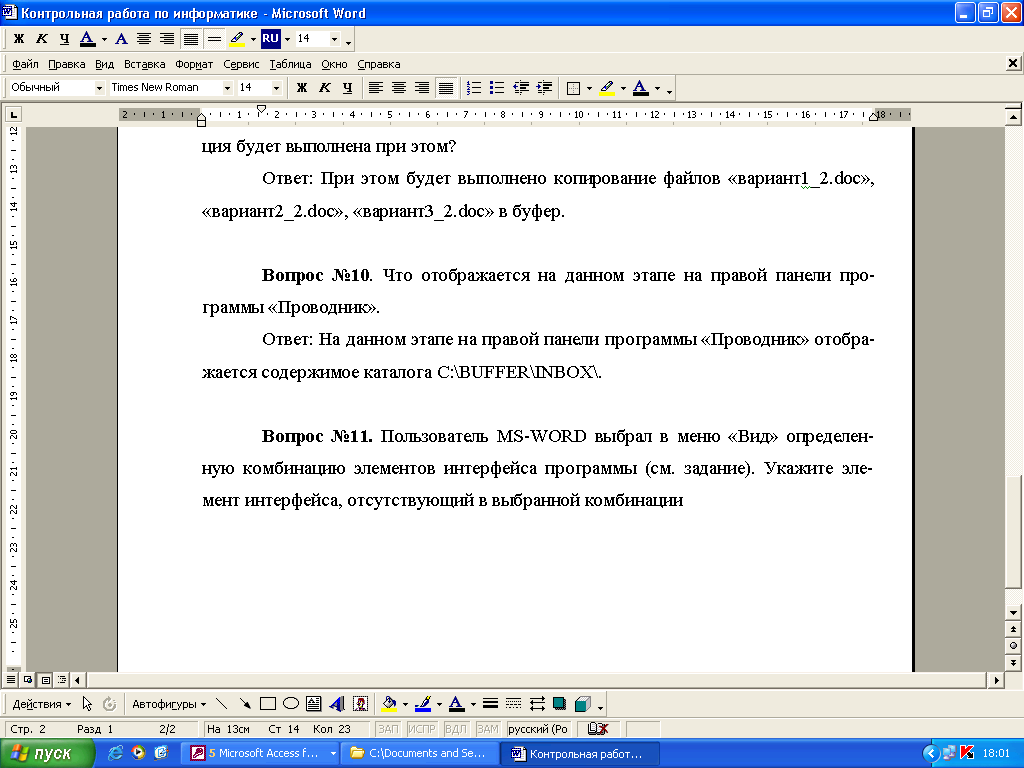This screenshot has width=1024, height=768.
Task: Open the Arrow Style icon
Action: 537,703
